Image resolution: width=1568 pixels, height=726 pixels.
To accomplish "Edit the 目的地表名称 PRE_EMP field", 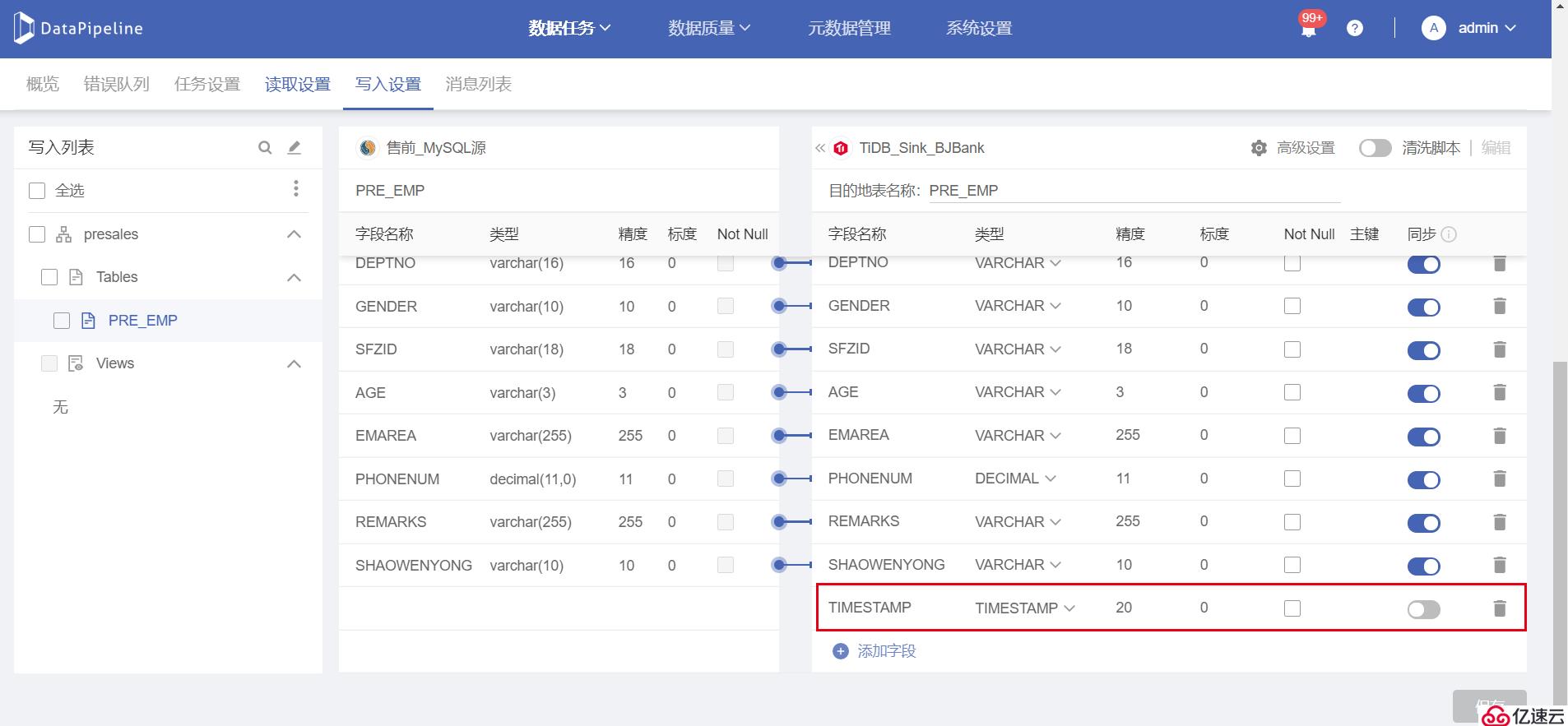I will [x=1134, y=191].
